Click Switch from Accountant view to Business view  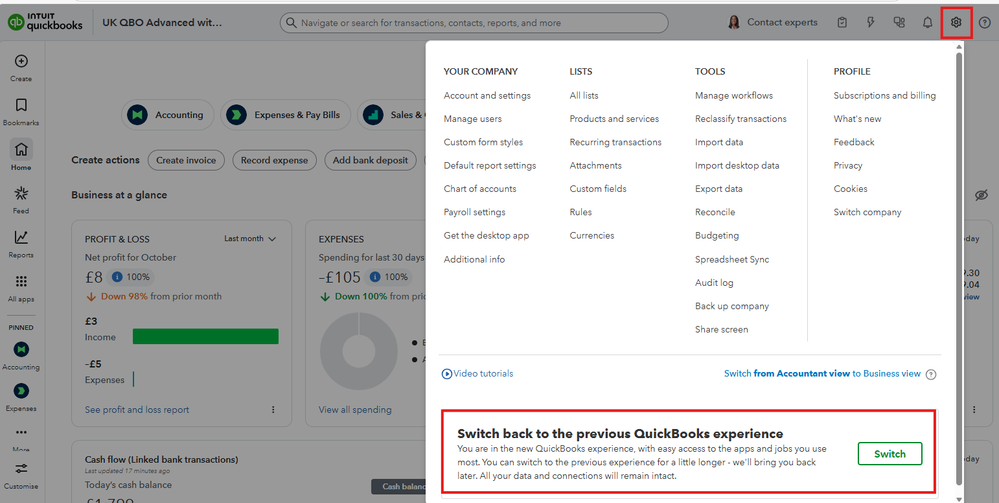(x=822, y=374)
